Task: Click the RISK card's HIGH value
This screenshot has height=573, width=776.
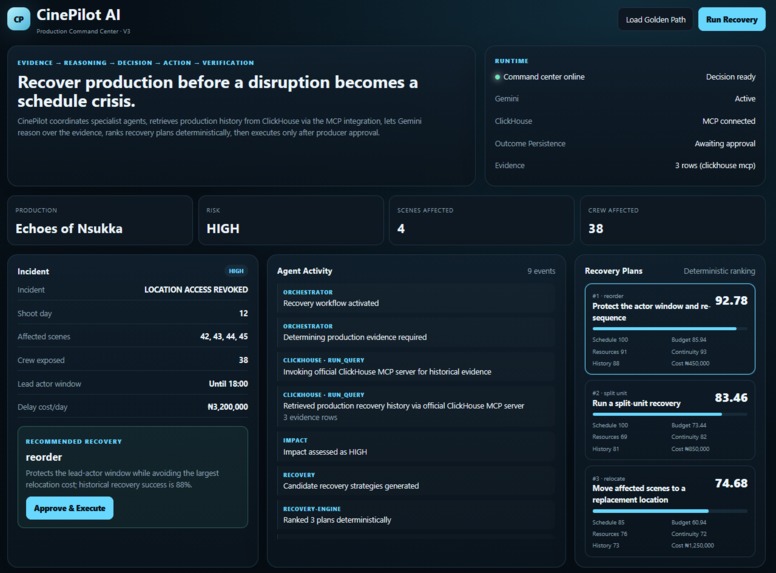Action: point(223,229)
